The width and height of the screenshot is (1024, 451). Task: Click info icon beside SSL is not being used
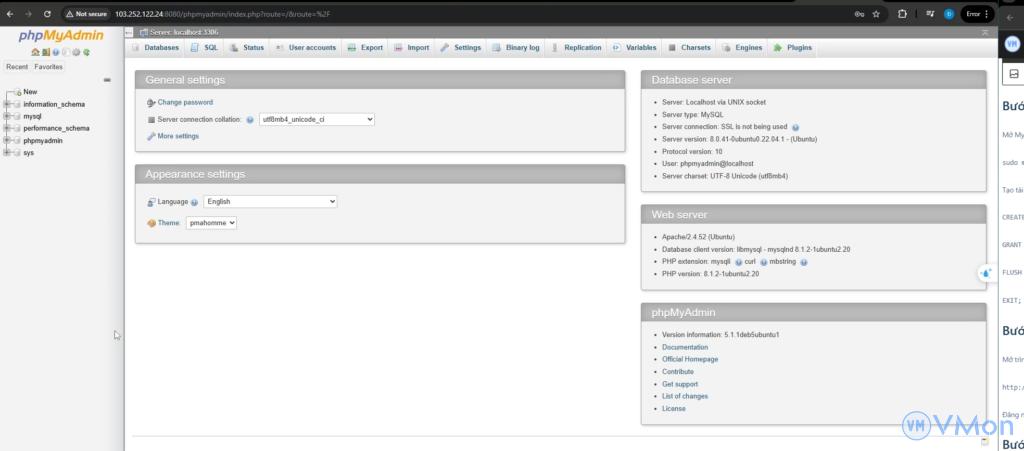pos(795,128)
